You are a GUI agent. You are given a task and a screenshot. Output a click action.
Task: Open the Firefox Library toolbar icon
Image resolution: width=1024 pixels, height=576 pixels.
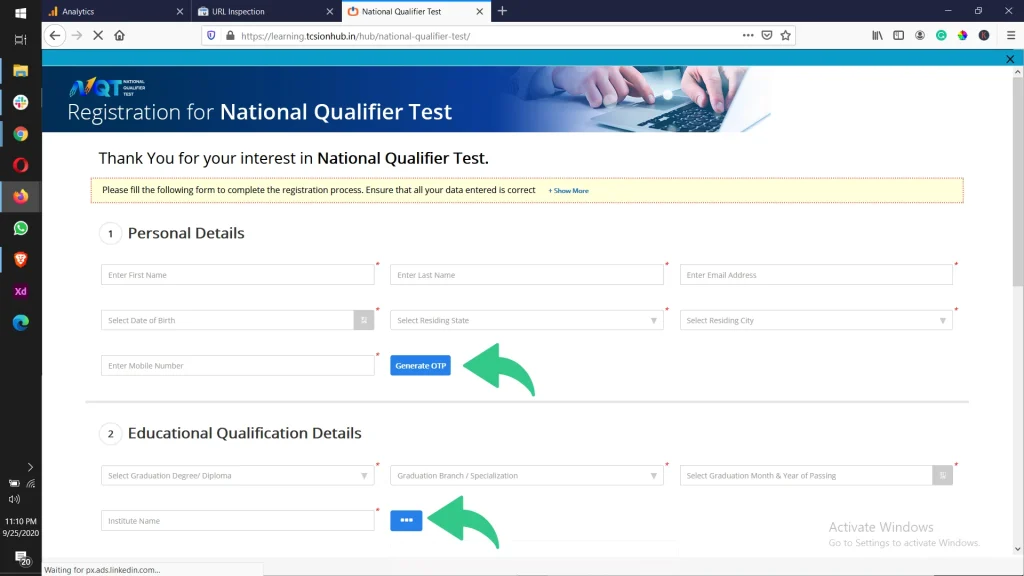[878, 35]
